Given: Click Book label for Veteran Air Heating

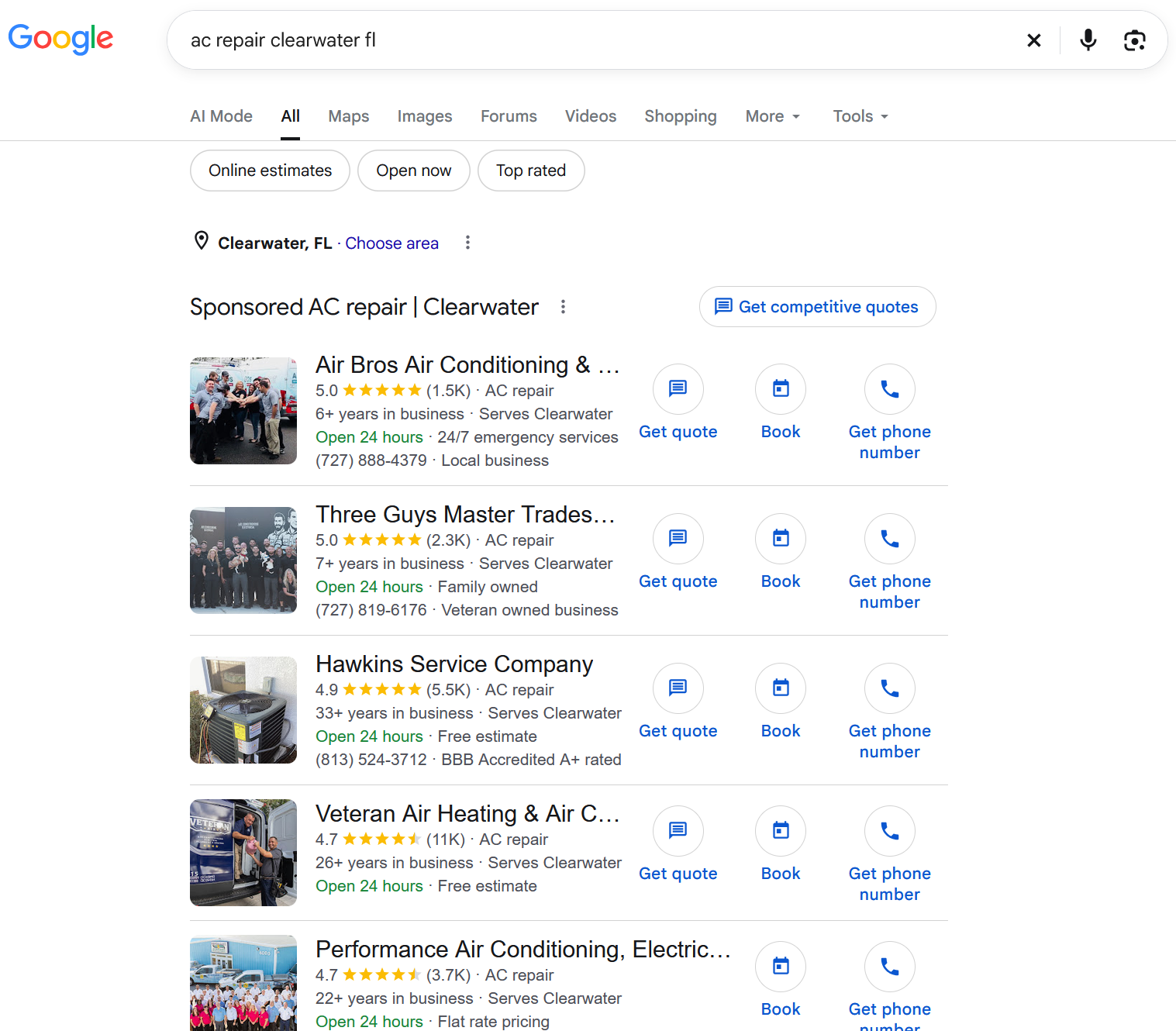Looking at the screenshot, I should tap(781, 874).
